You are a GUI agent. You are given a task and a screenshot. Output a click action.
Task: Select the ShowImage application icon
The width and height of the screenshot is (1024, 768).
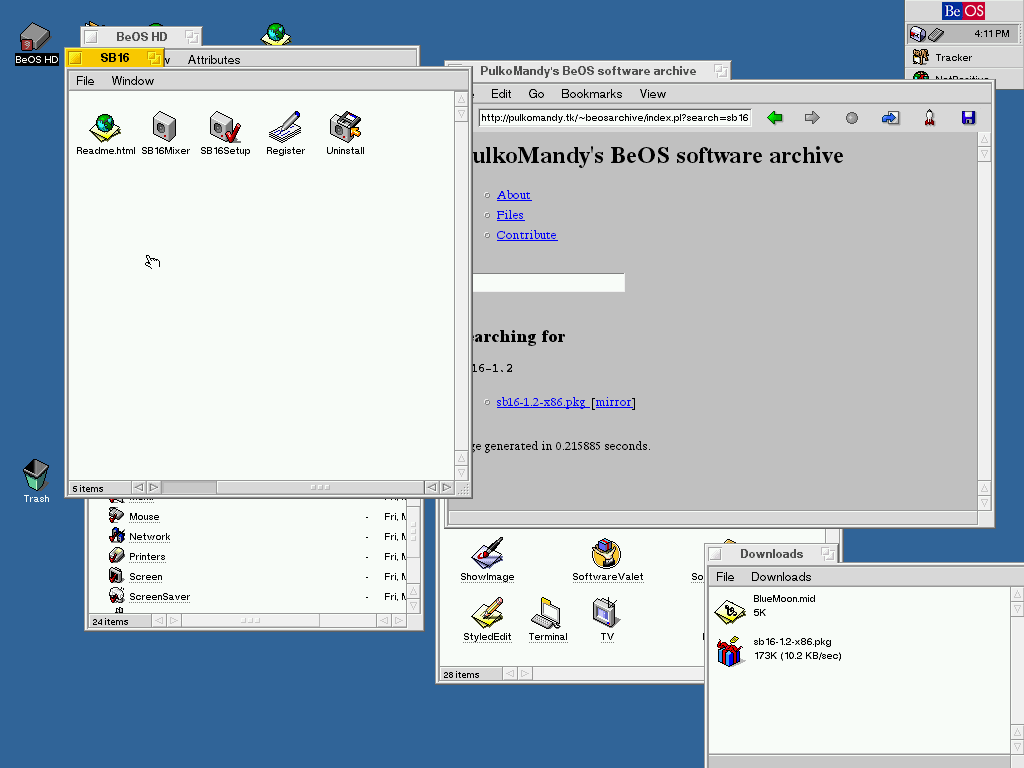point(487,553)
